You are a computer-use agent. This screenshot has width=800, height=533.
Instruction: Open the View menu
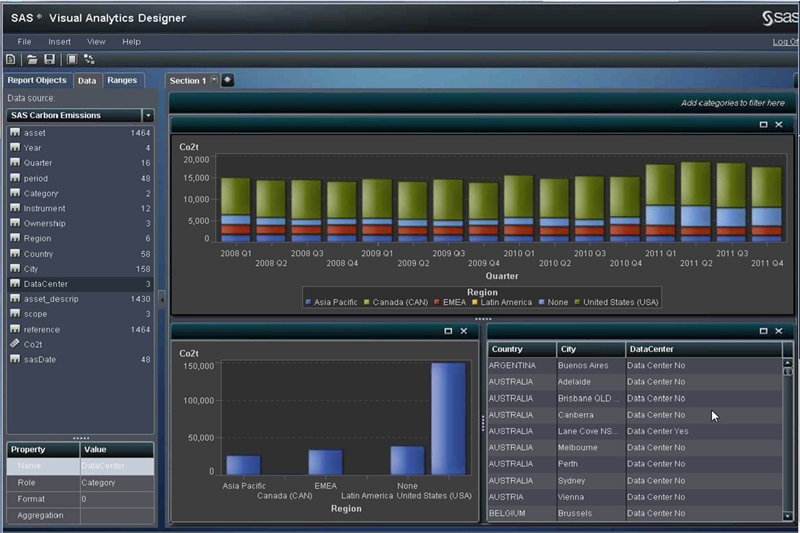coord(96,42)
